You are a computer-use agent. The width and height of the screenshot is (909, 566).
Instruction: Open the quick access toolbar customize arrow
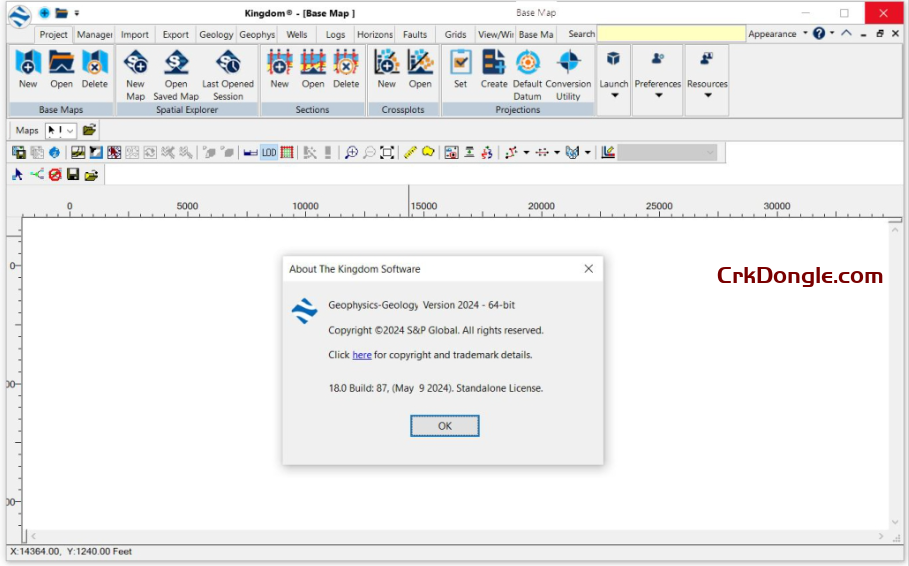coord(77,13)
